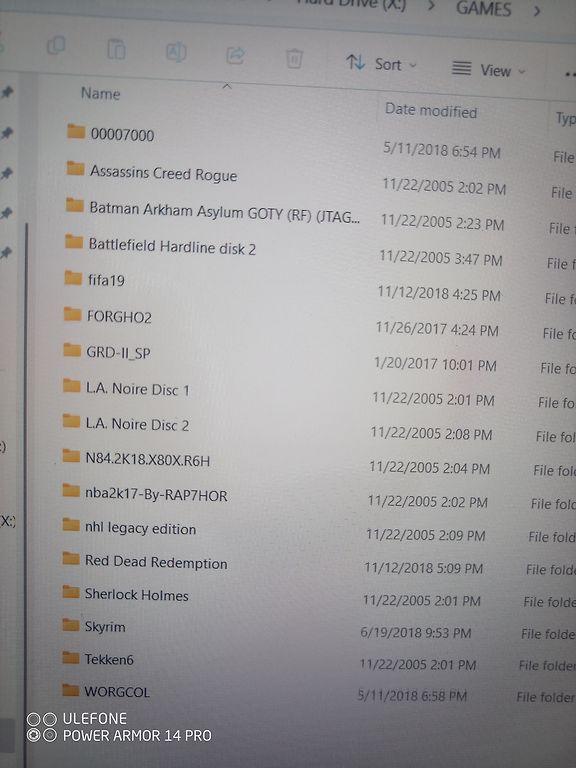Screen dimensions: 576x768
Task: Click the Copy toolbar icon
Action: 55,46
